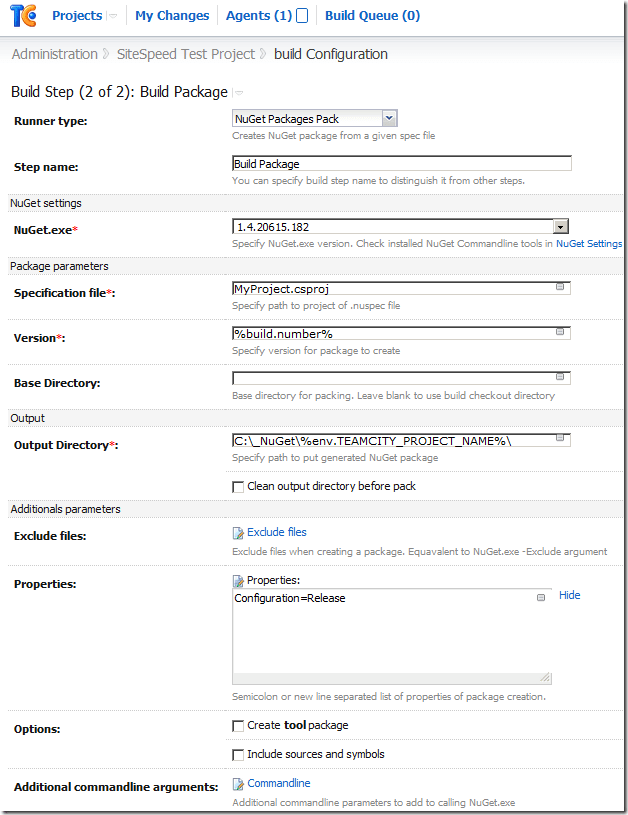Expand the Build Step title dropdown arrow
Image resolution: width=628 pixels, height=815 pixels.
pyautogui.click(x=239, y=93)
